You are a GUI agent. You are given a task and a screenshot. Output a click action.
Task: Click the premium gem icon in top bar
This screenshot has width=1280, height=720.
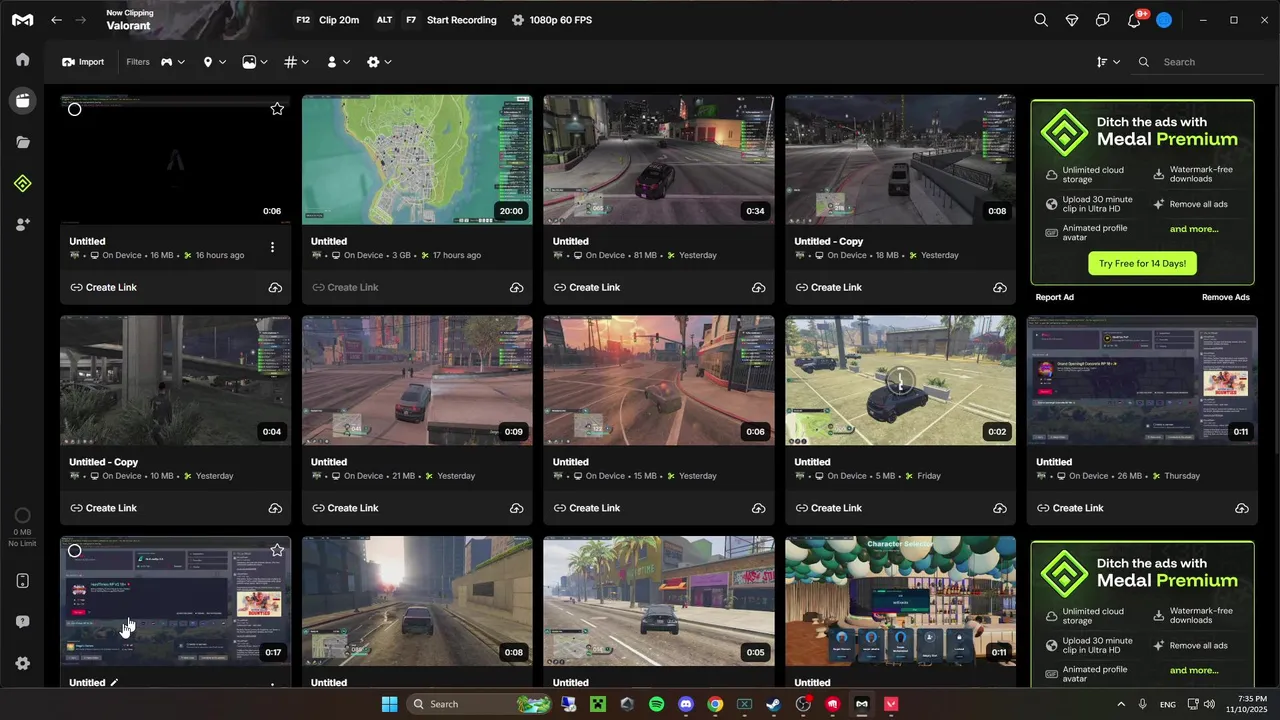coord(1072,20)
